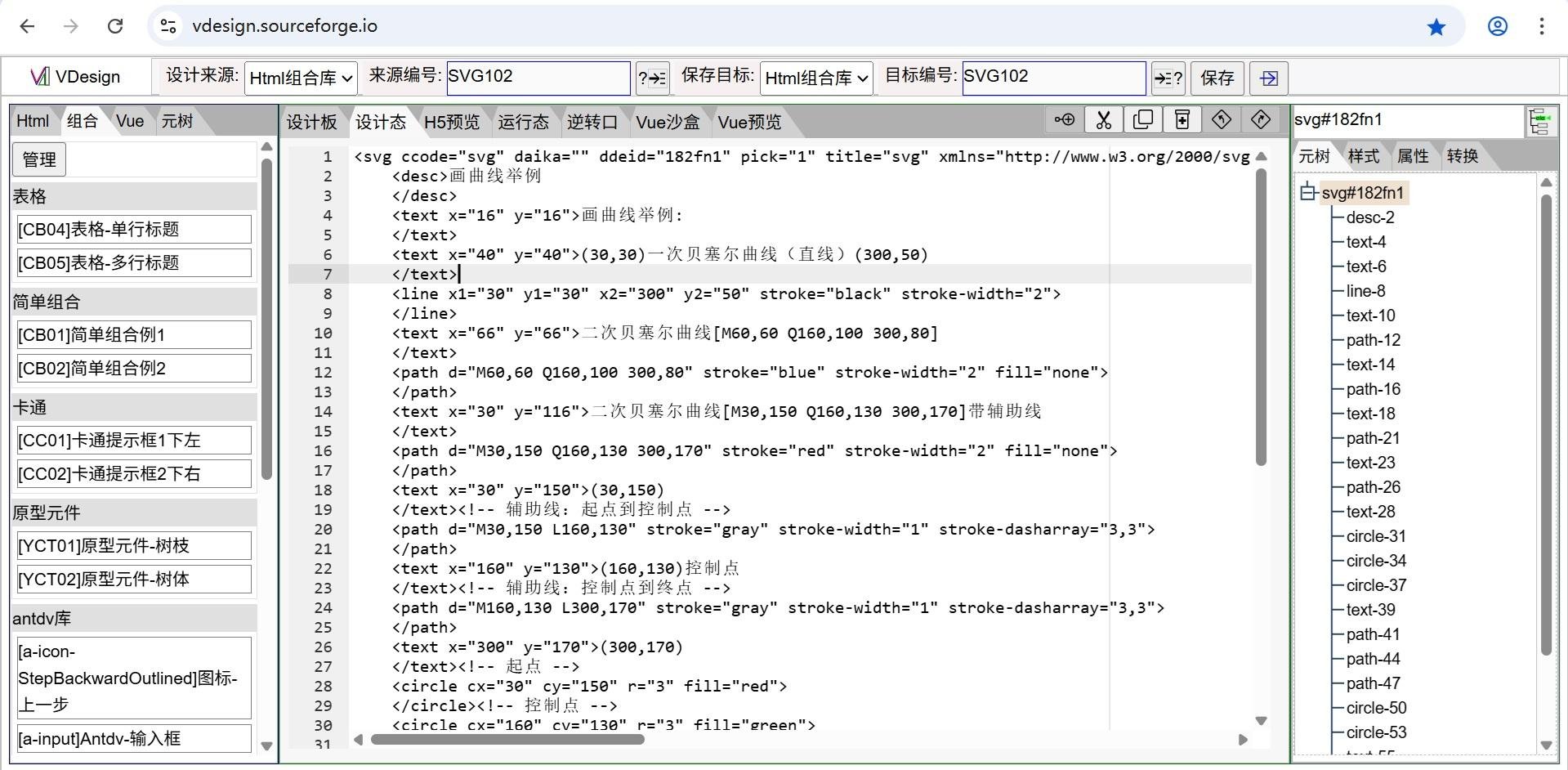Click the redo diamond icon
Image resolution: width=1568 pixels, height=770 pixels.
coord(1260,120)
